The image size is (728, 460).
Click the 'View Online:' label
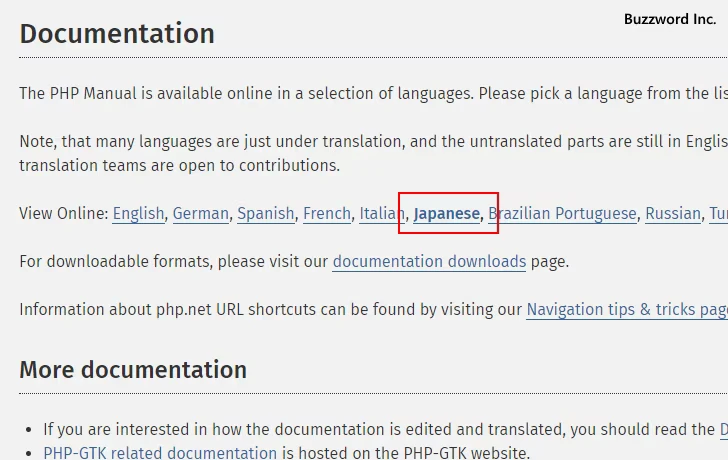[64, 214]
